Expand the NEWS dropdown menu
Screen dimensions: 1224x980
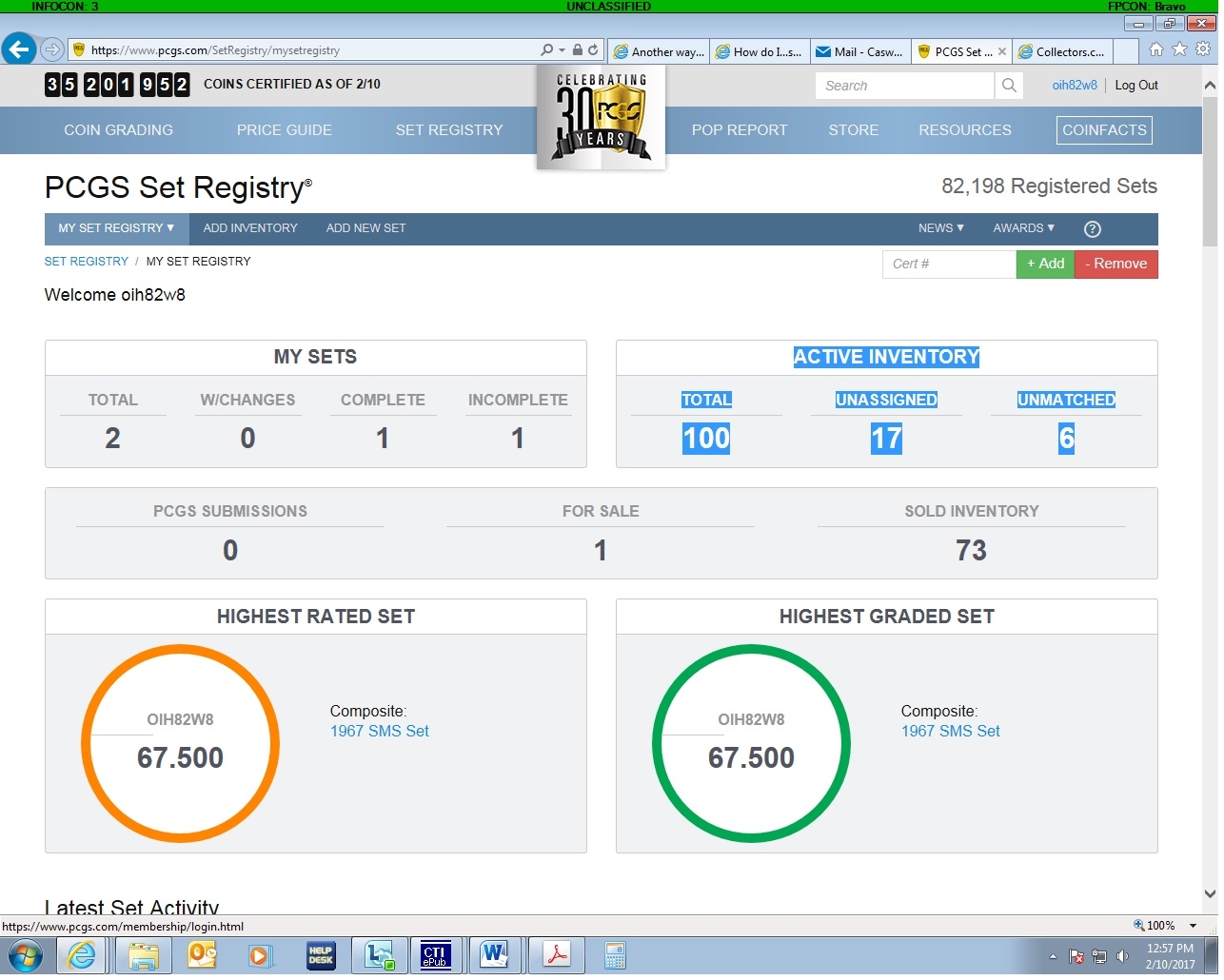pos(941,228)
